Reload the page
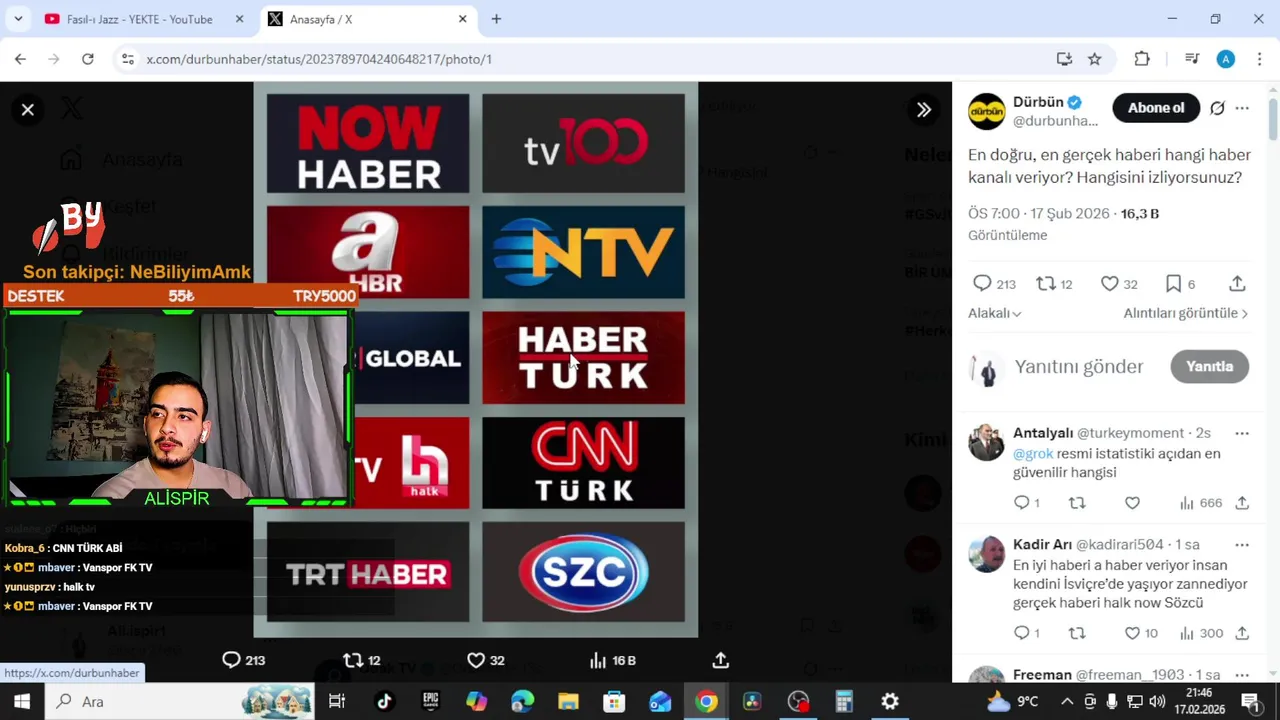This screenshot has height=720, width=1280. click(88, 59)
